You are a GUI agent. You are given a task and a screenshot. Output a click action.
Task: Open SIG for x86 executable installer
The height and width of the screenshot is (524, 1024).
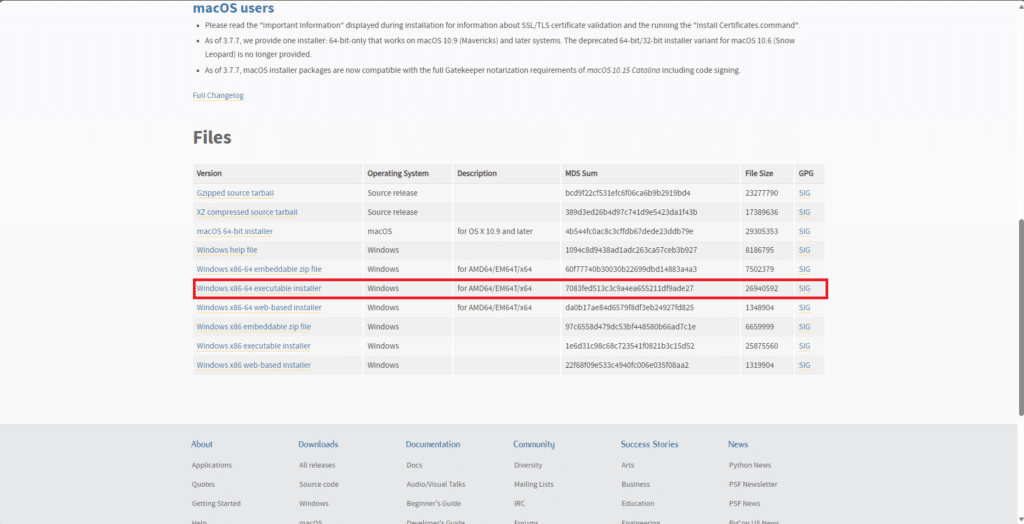pos(804,346)
